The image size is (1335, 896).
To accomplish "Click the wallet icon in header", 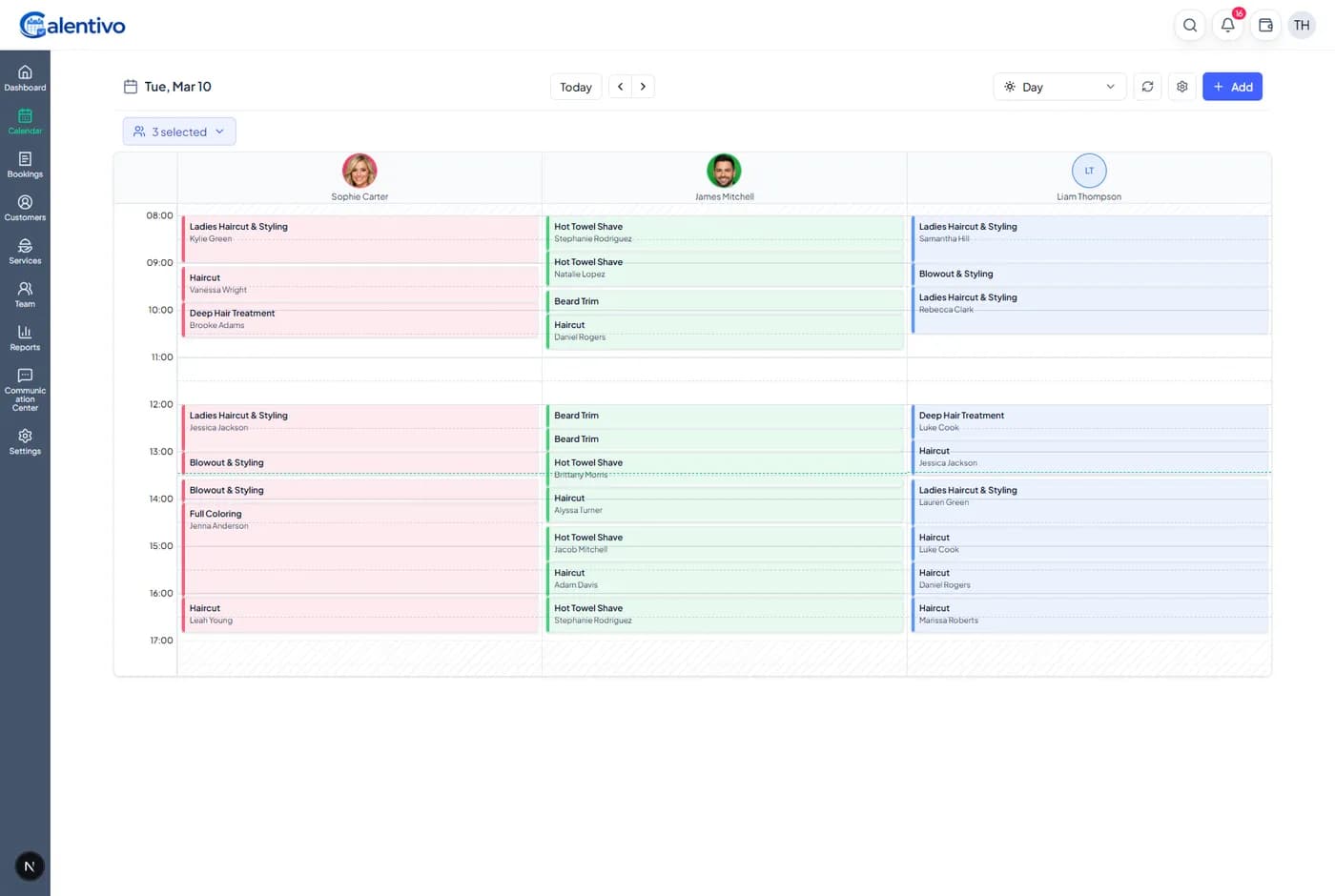I will point(1265,26).
